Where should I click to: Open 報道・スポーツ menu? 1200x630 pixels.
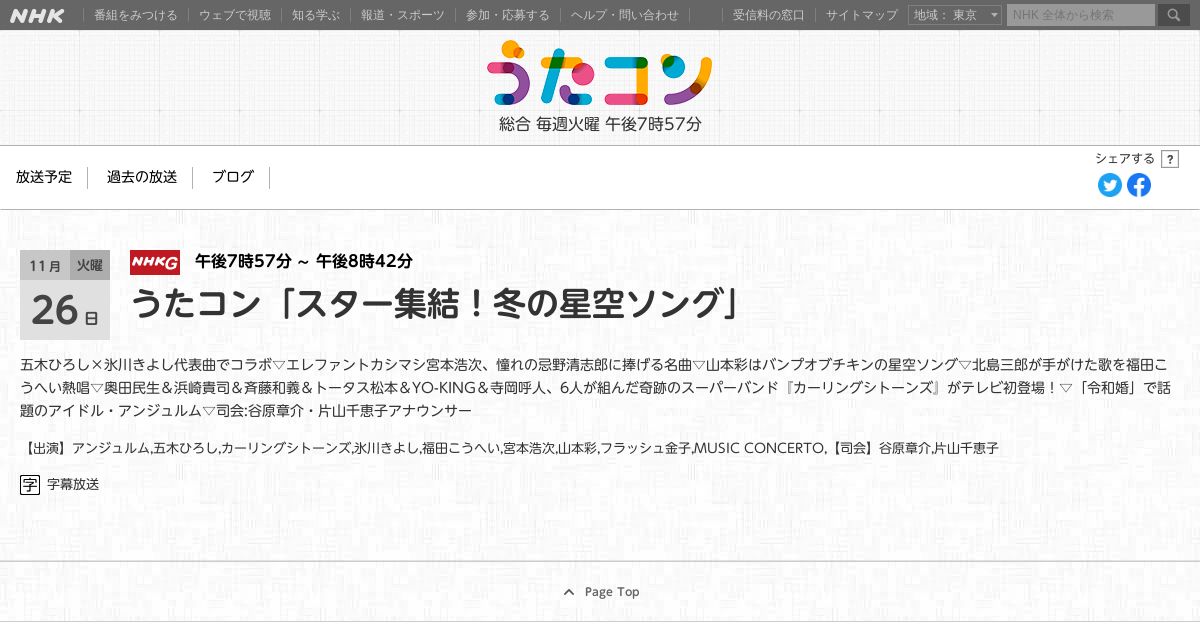click(x=403, y=15)
